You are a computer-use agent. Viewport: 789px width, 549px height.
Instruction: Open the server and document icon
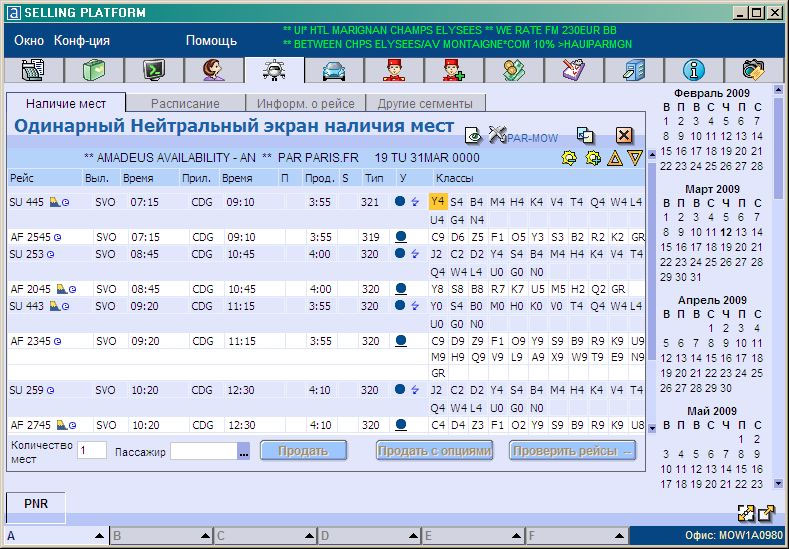[x=634, y=70]
